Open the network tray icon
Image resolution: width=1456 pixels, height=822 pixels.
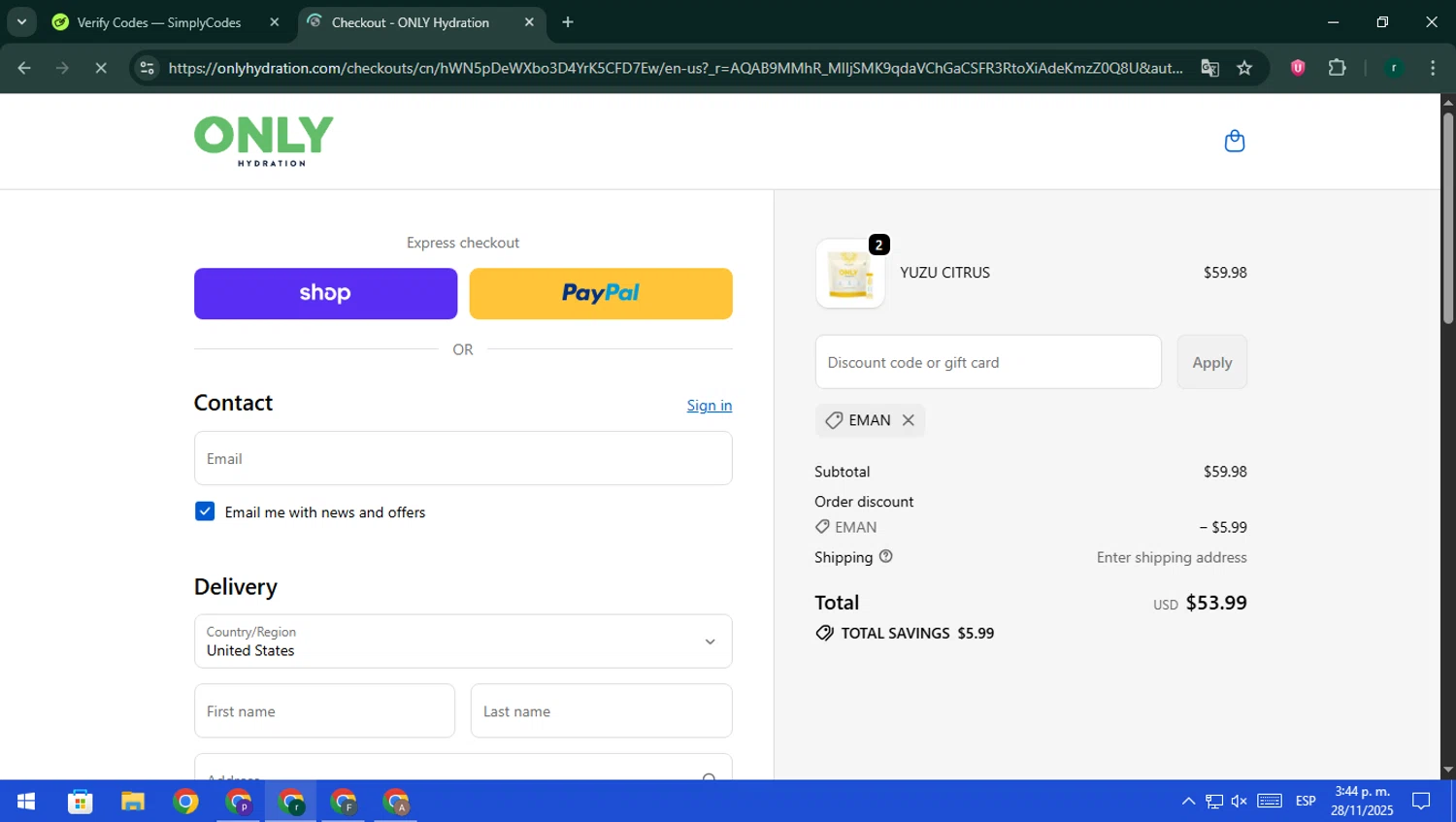pos(1214,802)
